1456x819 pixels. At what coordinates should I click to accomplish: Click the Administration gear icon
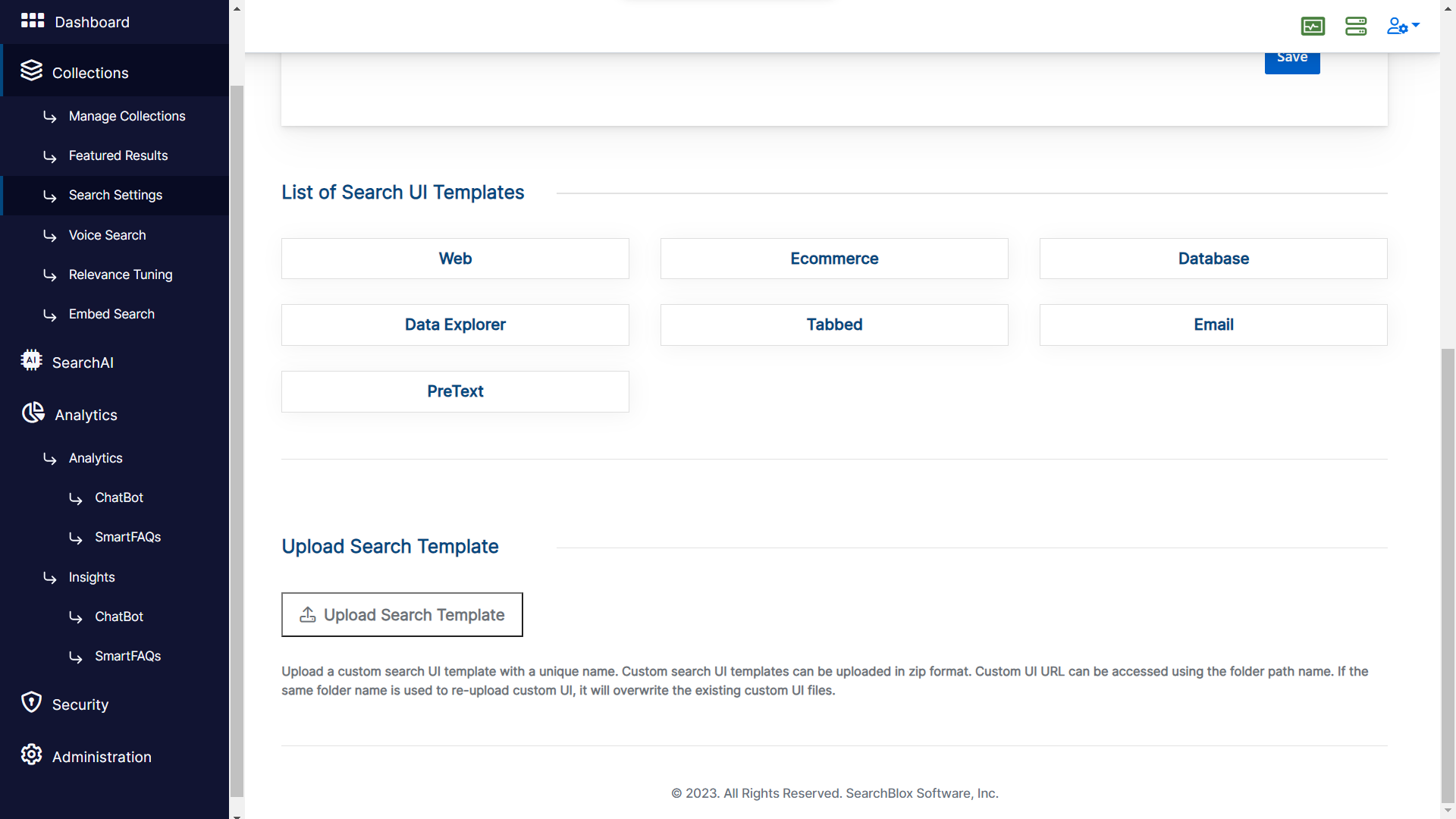(x=31, y=755)
